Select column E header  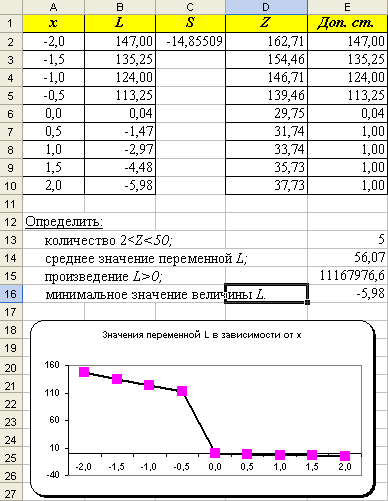(x=348, y=7)
